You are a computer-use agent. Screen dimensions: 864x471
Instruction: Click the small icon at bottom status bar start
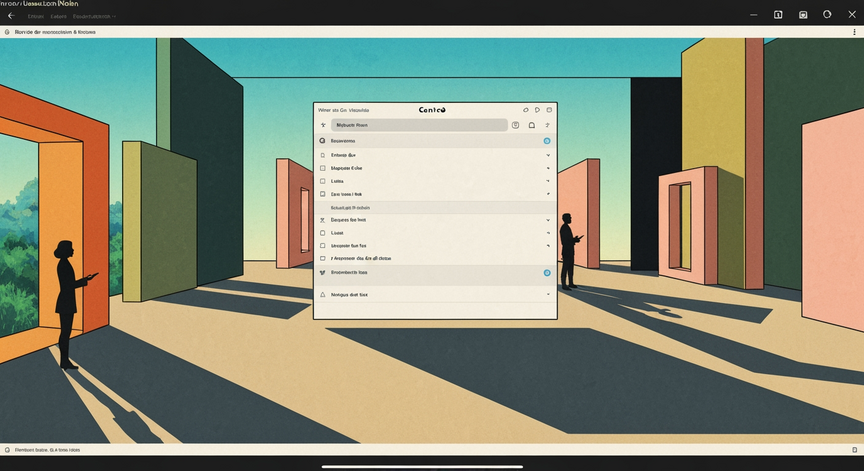click(7, 450)
